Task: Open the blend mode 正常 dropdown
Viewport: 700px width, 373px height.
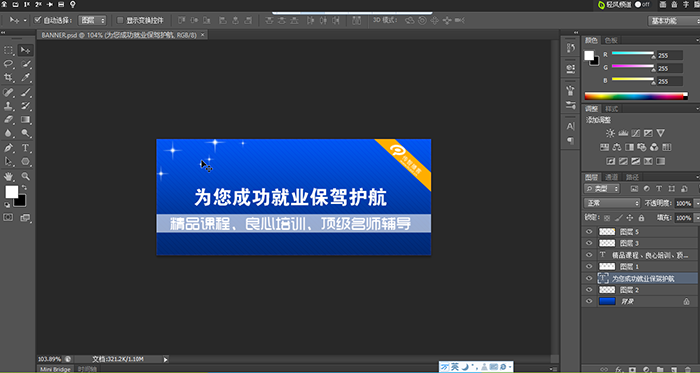Action: click(x=612, y=203)
